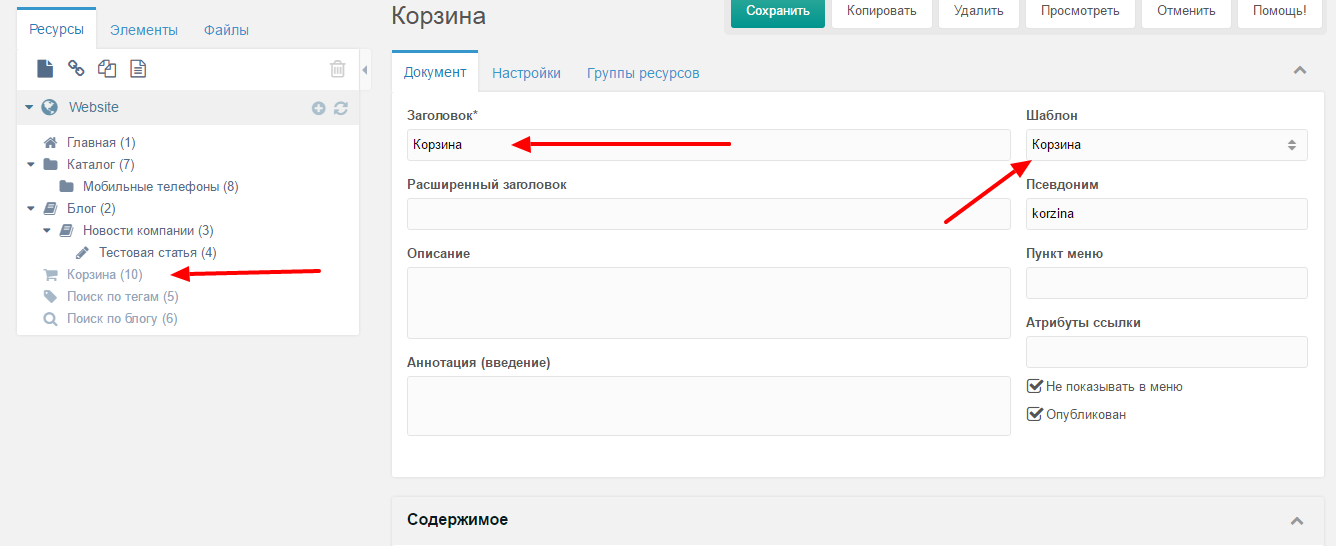
Task: Click the pencil icon beside Тестовая статья
Action: [x=82, y=252]
